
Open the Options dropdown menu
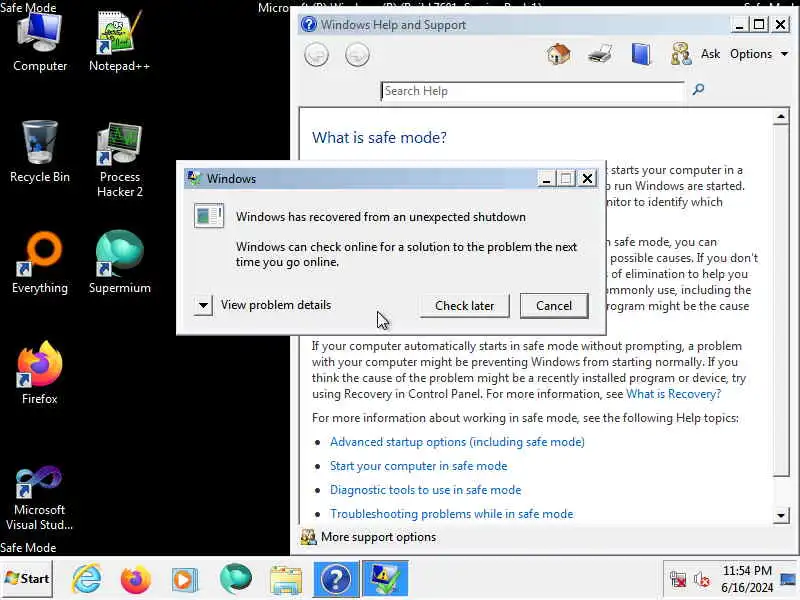(x=759, y=54)
